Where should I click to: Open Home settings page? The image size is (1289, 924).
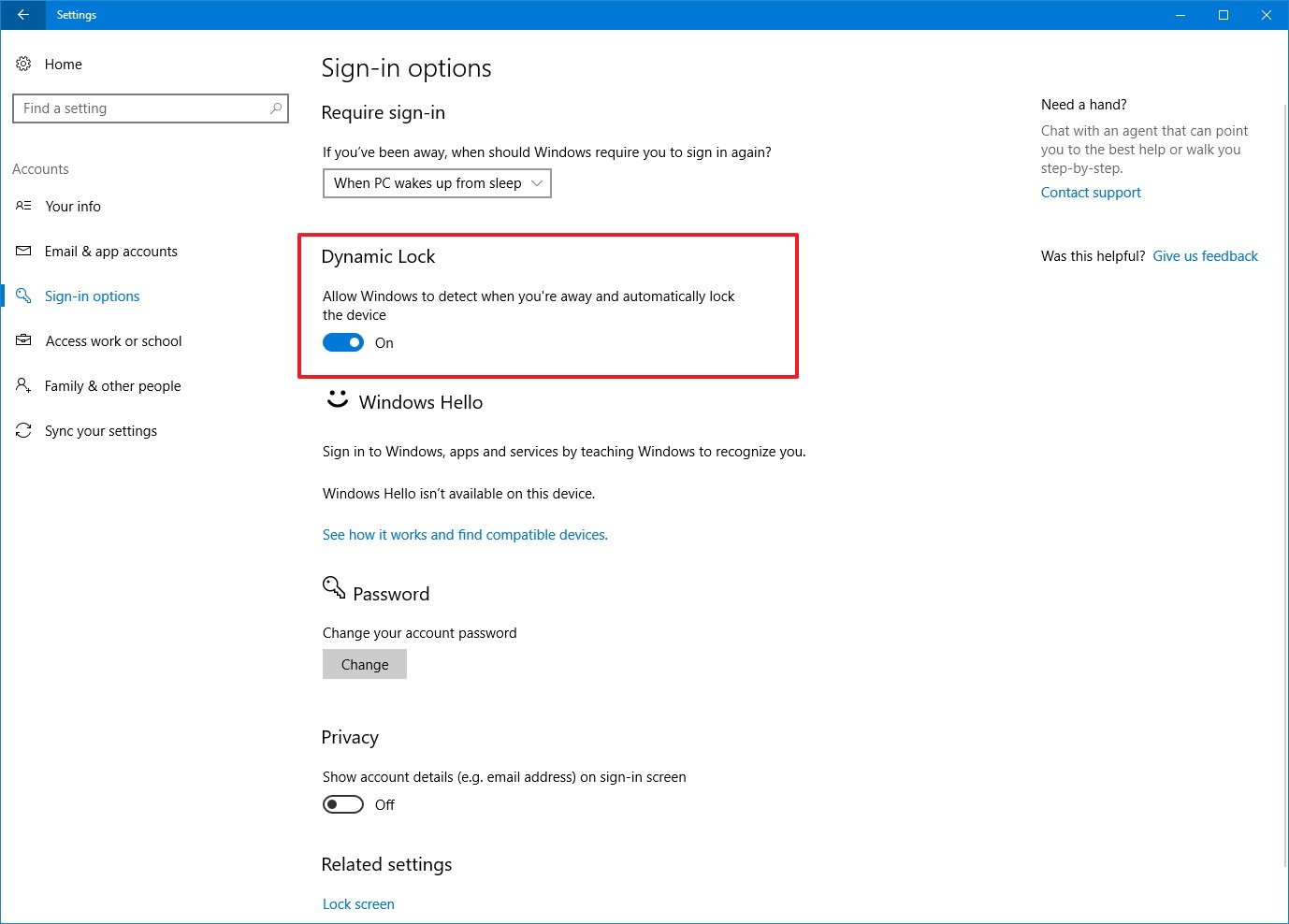[64, 65]
